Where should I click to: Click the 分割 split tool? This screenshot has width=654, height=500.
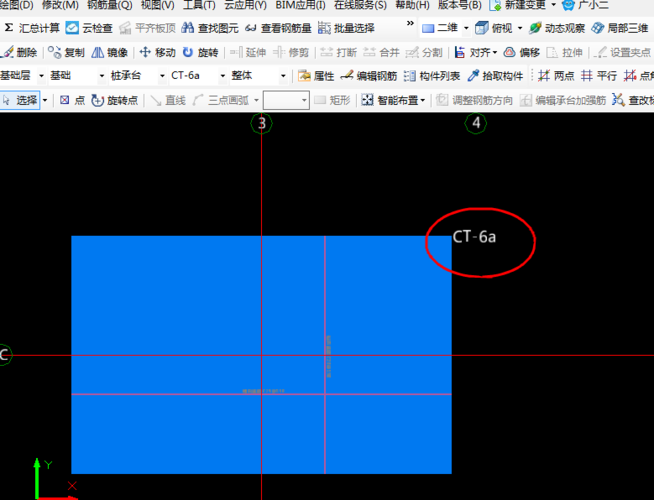click(424, 53)
